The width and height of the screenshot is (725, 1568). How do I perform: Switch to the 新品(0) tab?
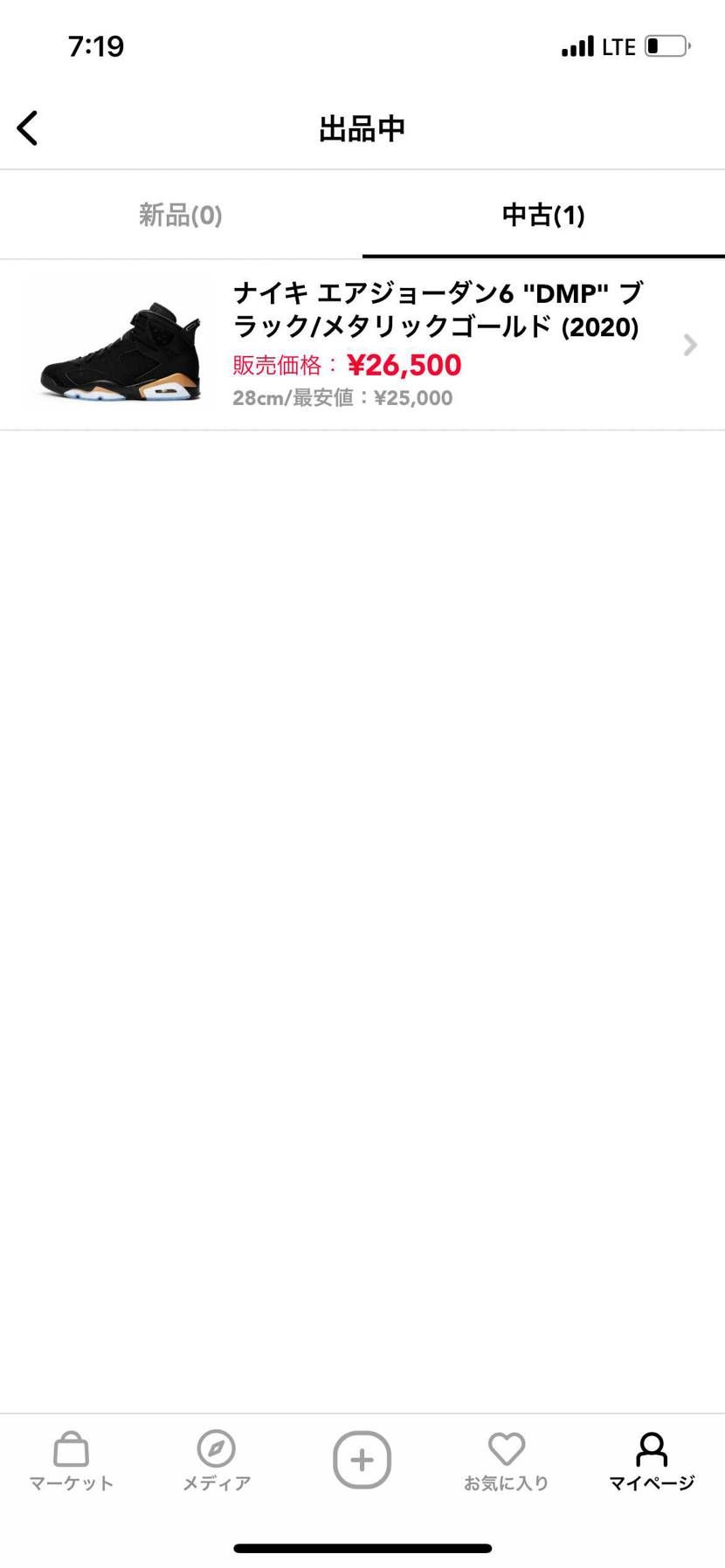pos(181,215)
